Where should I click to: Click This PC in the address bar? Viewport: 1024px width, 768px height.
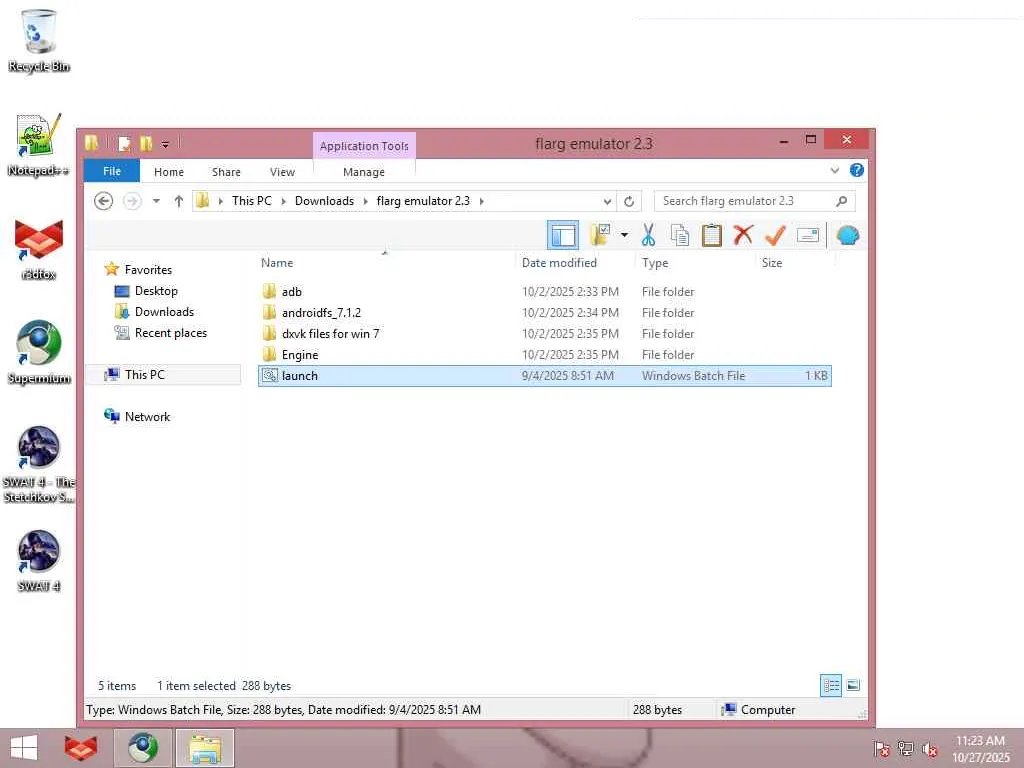pyautogui.click(x=251, y=200)
